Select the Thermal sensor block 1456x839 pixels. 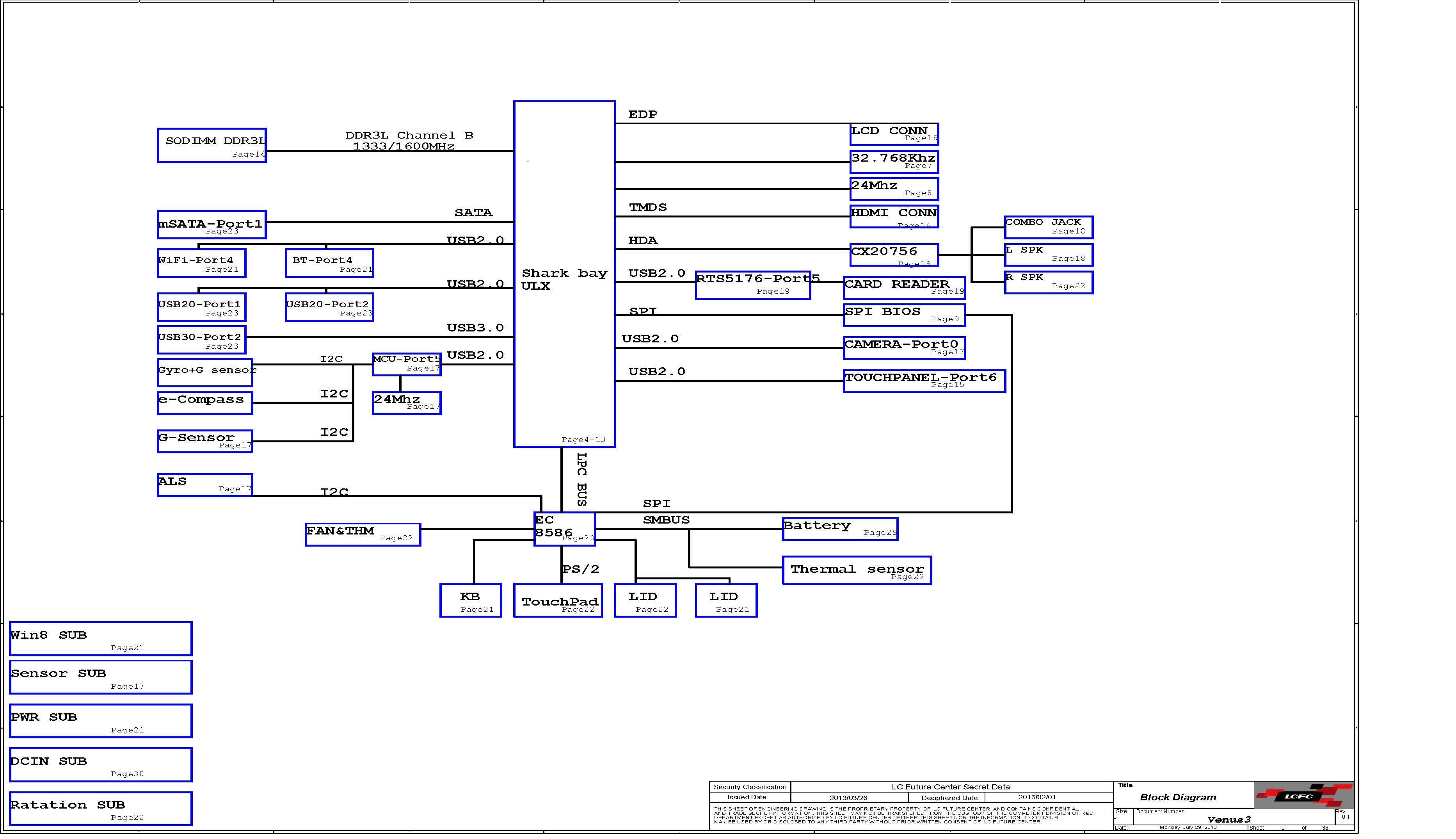tap(857, 570)
